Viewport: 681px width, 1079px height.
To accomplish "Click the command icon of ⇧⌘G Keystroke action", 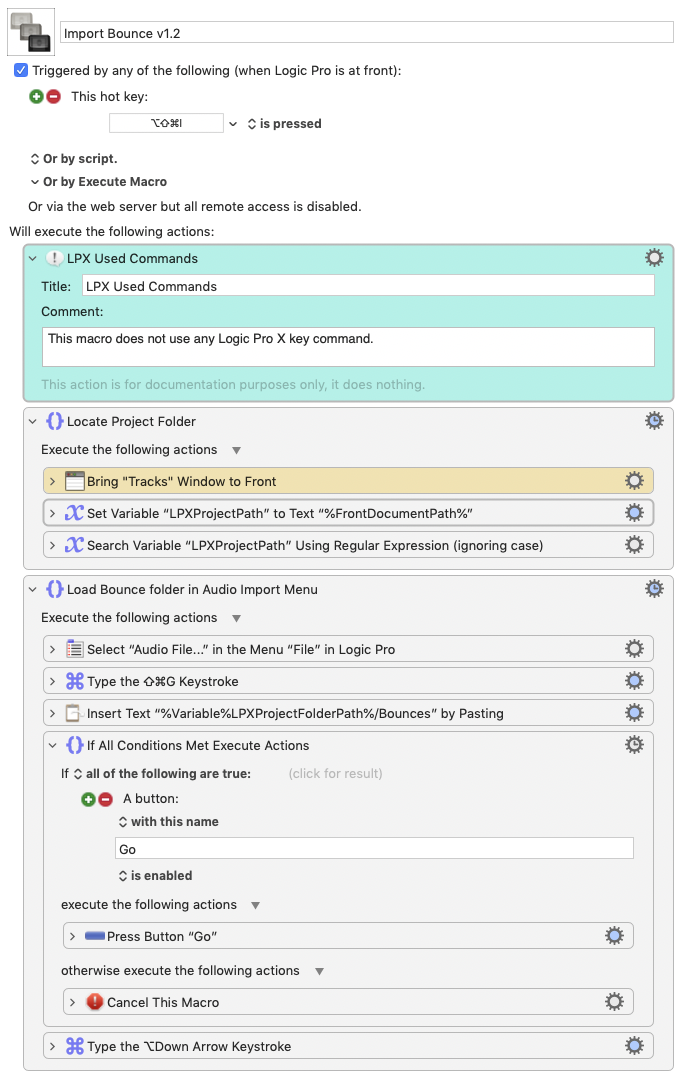I will click(74, 681).
